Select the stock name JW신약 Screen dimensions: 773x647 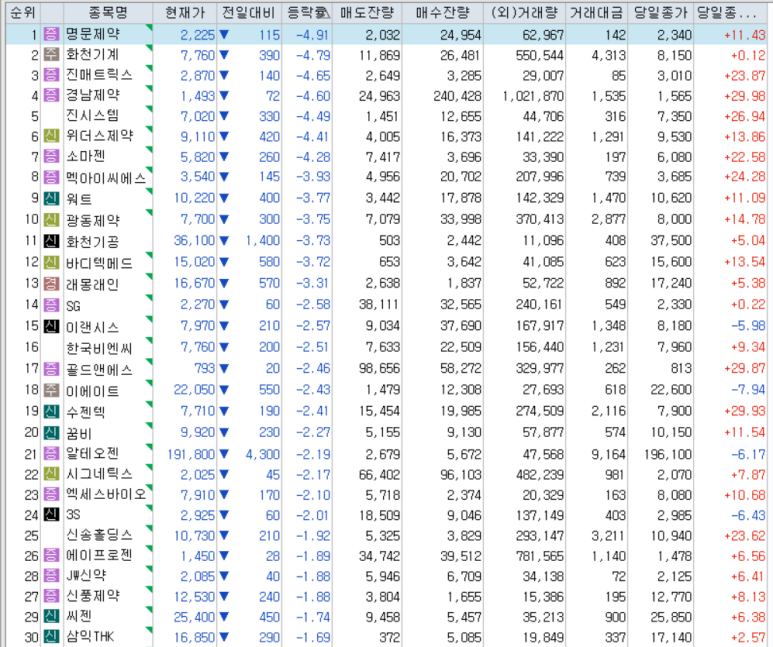pos(86,575)
